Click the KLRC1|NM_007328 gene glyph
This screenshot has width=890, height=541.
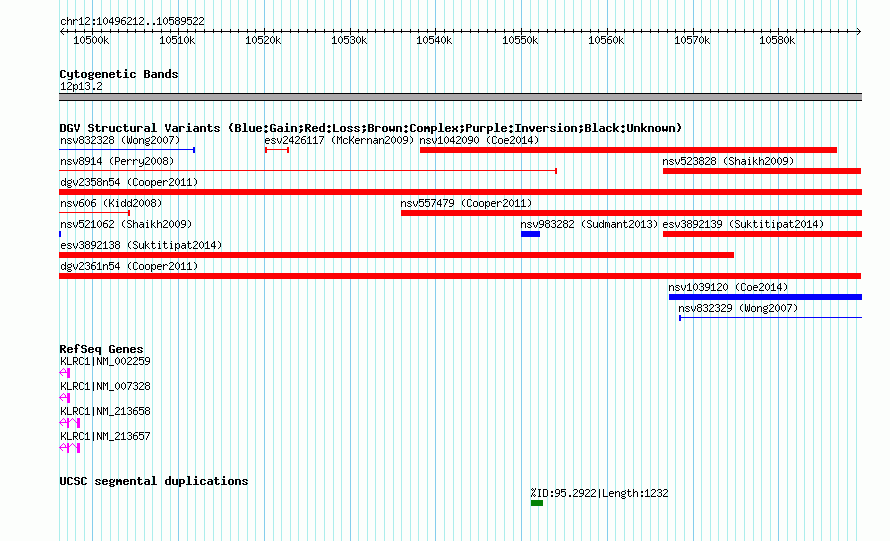[x=65, y=398]
